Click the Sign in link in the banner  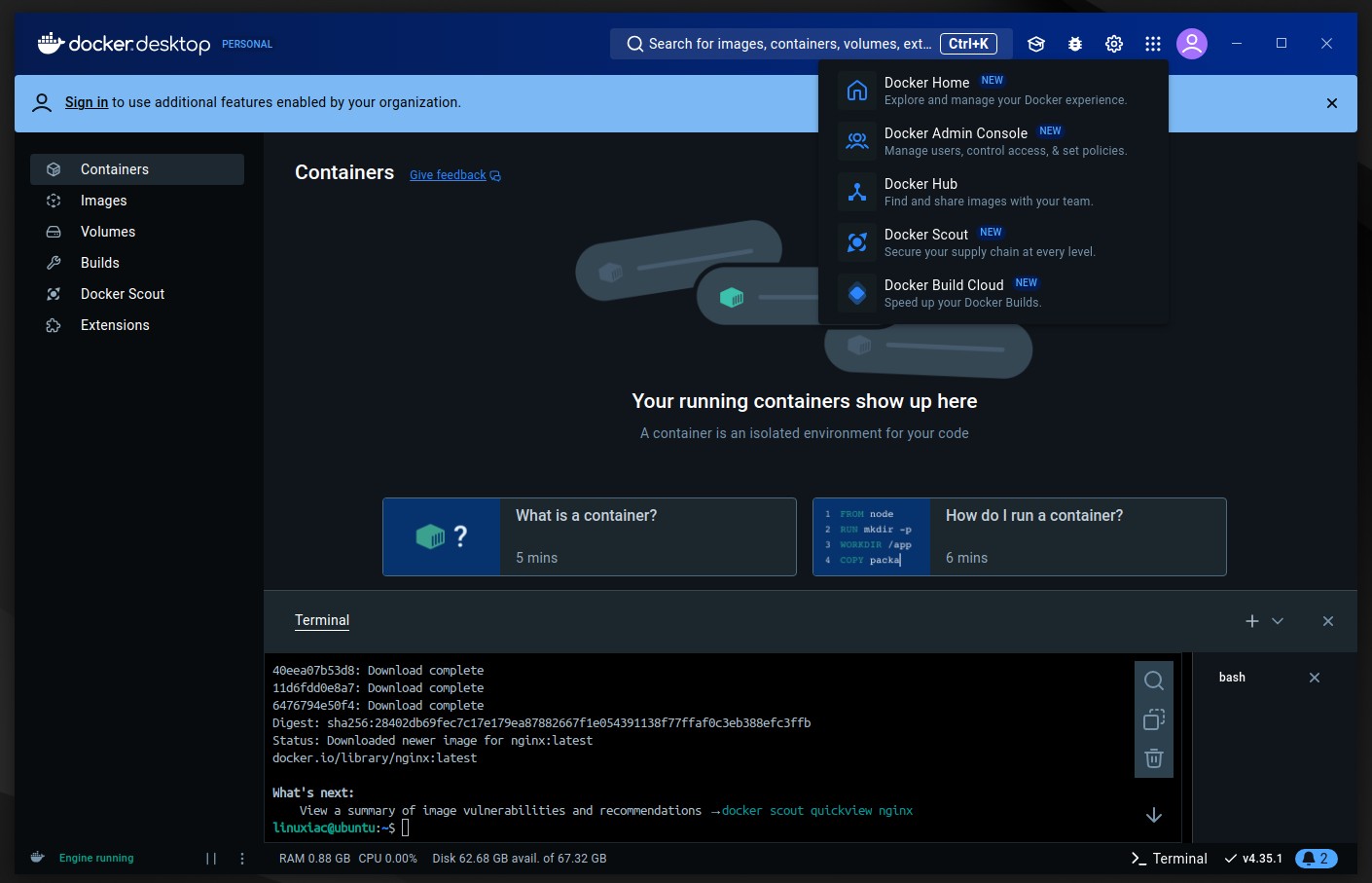[87, 102]
